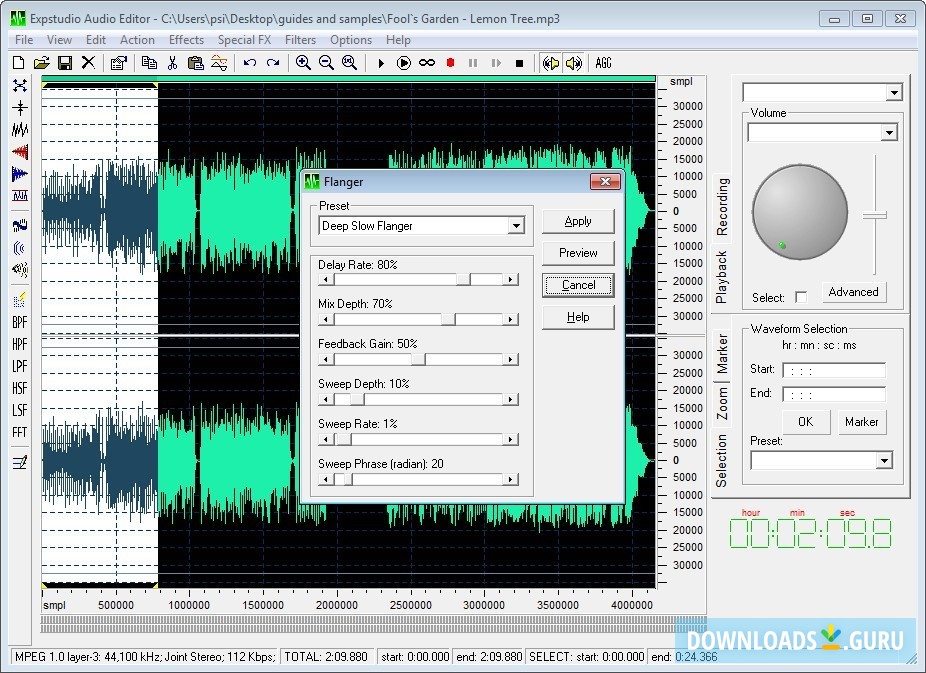Viewport: 926px width, 673px height.
Task: Expand the Volume device dropdown
Action: (889, 133)
